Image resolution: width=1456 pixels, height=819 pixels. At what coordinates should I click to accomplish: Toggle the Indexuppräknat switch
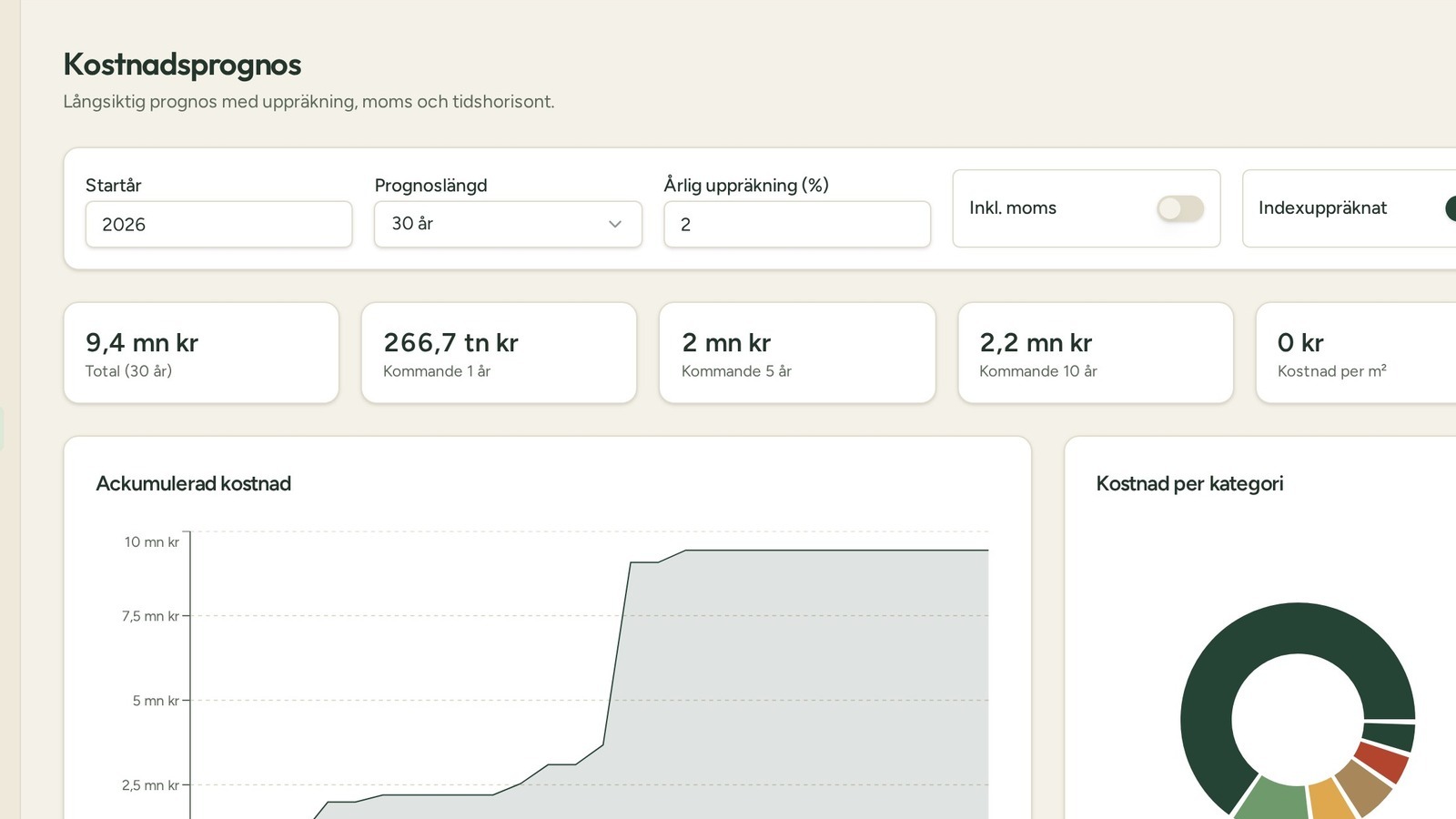pyautogui.click(x=1451, y=208)
